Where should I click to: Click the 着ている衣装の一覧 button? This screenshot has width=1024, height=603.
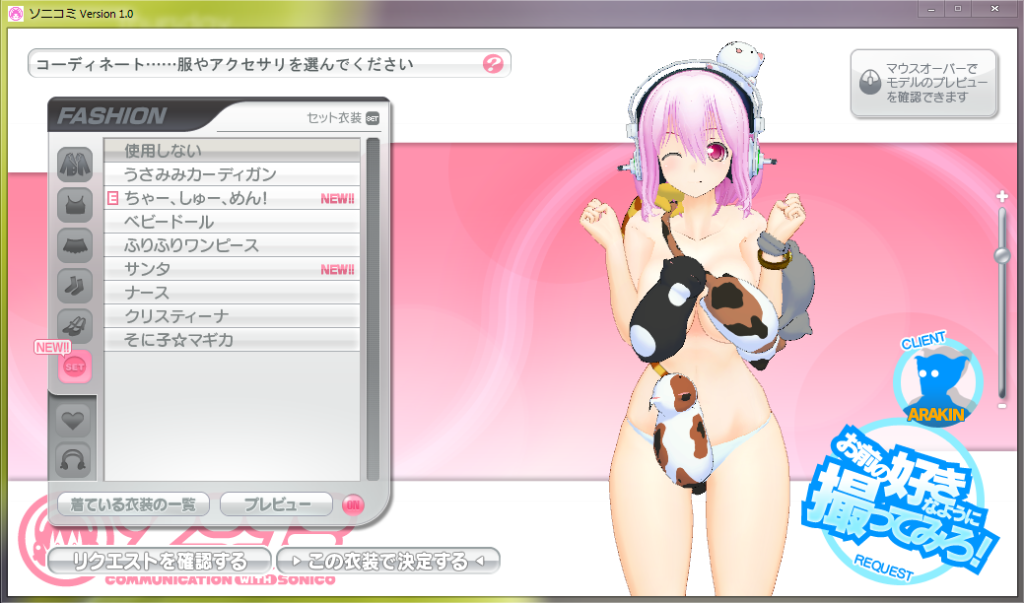point(133,505)
